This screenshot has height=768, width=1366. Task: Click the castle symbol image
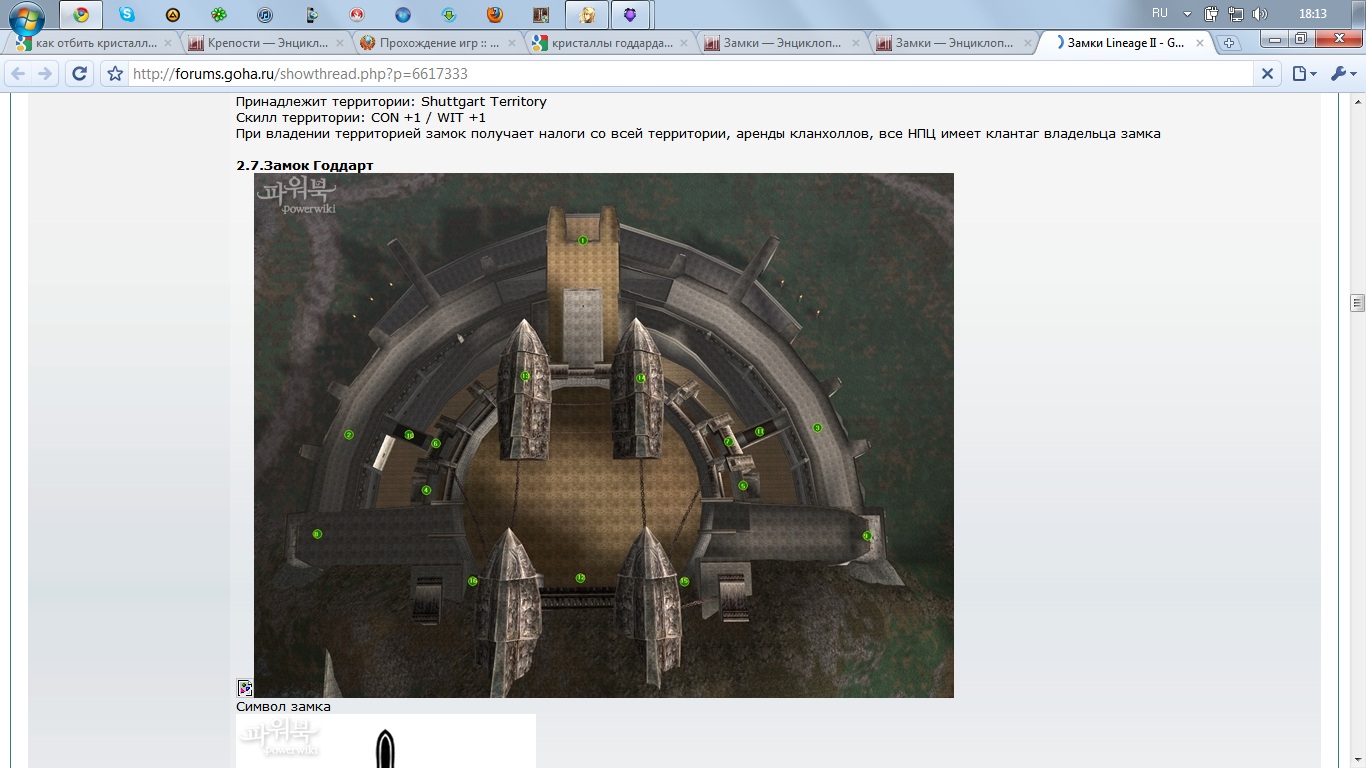(x=386, y=741)
